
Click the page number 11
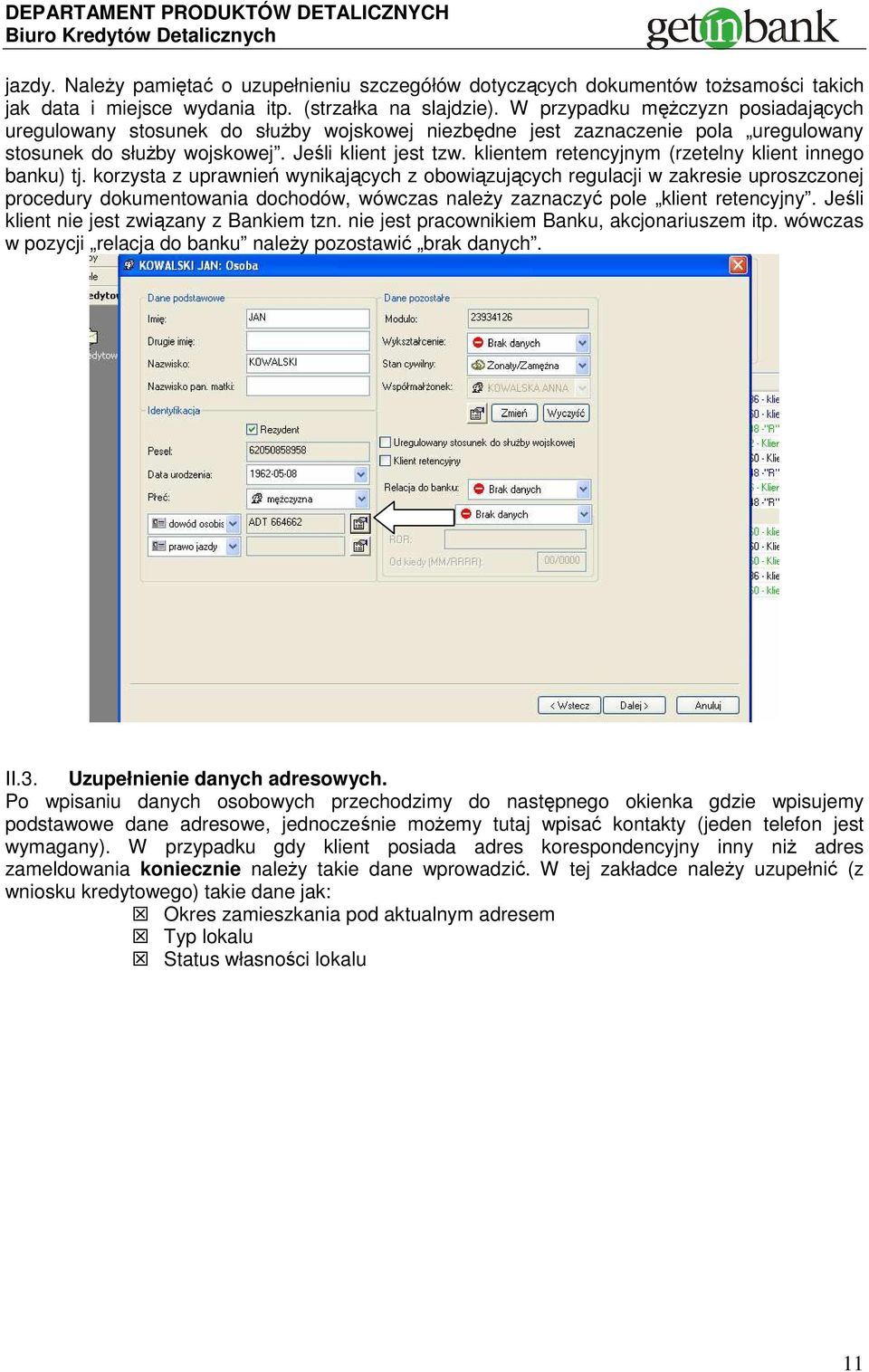click(x=853, y=1363)
